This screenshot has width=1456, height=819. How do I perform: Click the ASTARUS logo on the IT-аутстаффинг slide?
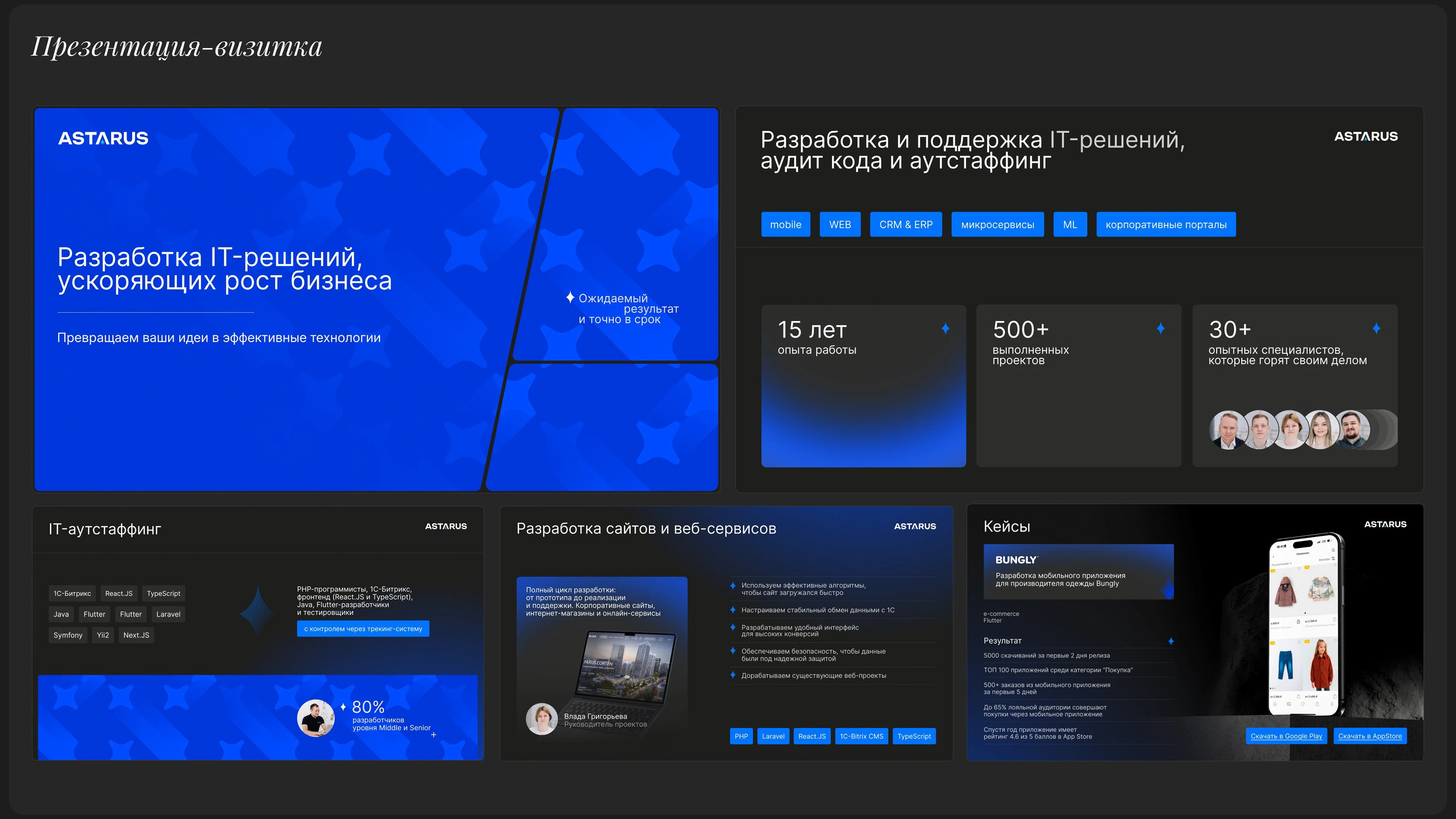(x=446, y=526)
